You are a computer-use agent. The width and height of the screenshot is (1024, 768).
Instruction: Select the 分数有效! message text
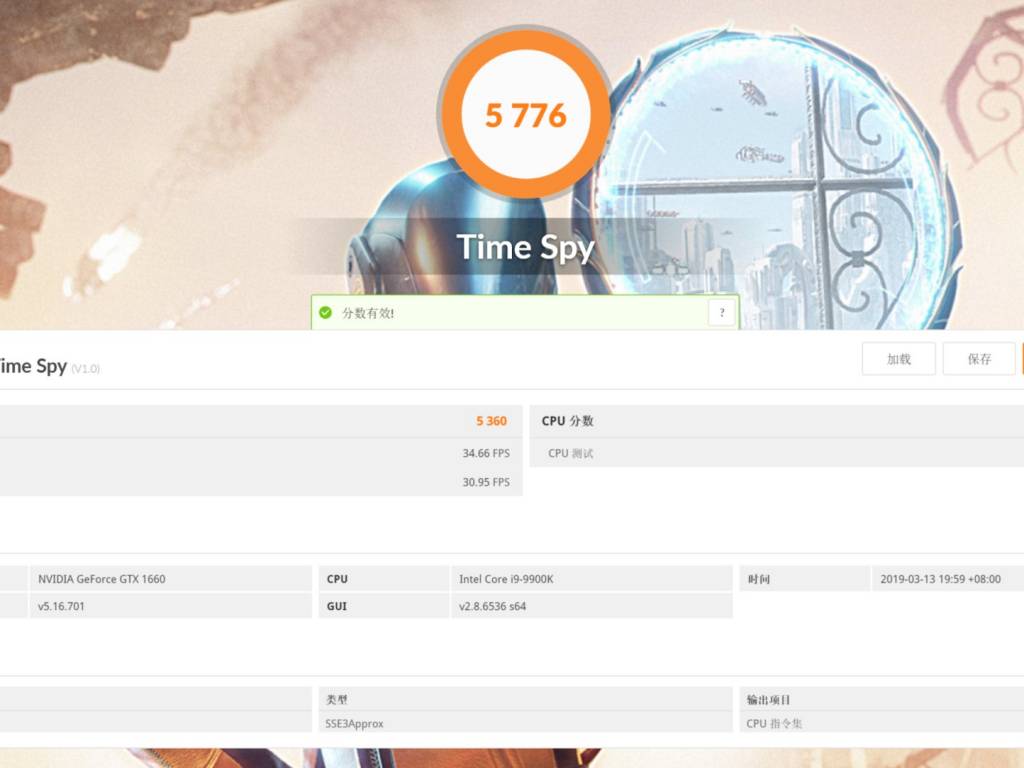click(x=368, y=313)
